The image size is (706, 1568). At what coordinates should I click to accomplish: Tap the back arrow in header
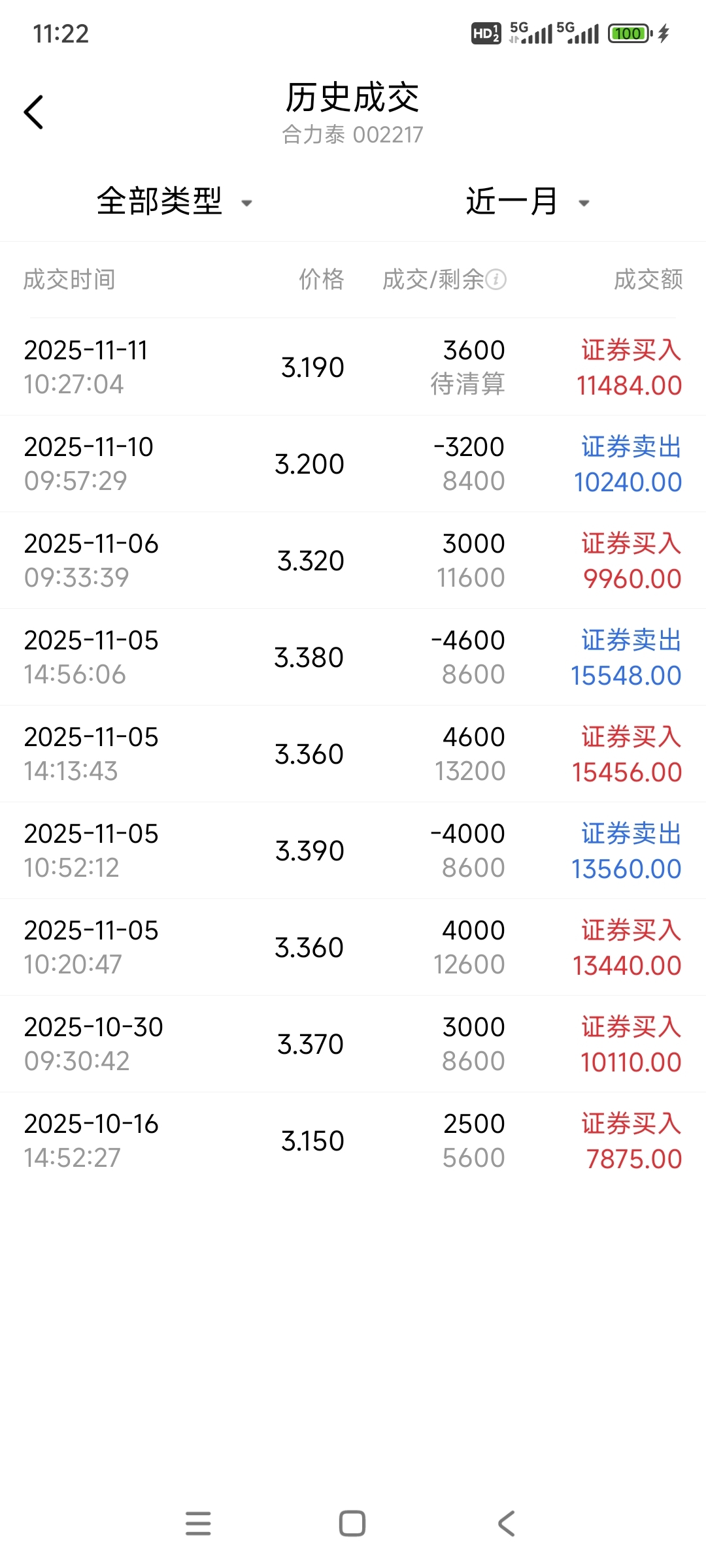point(34,112)
